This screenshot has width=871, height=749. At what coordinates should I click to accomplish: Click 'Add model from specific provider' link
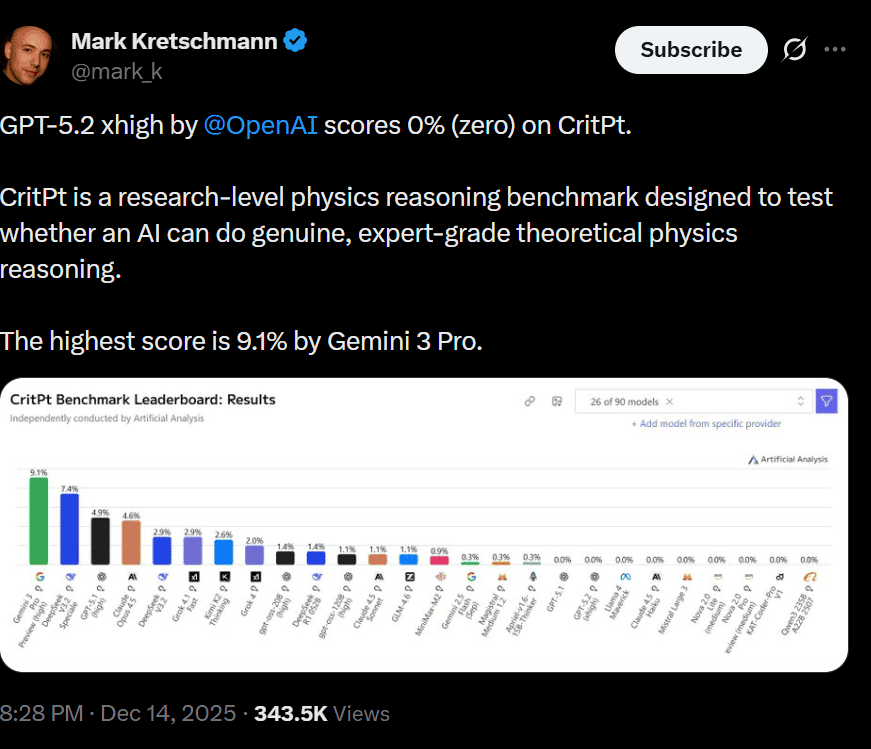tap(706, 424)
